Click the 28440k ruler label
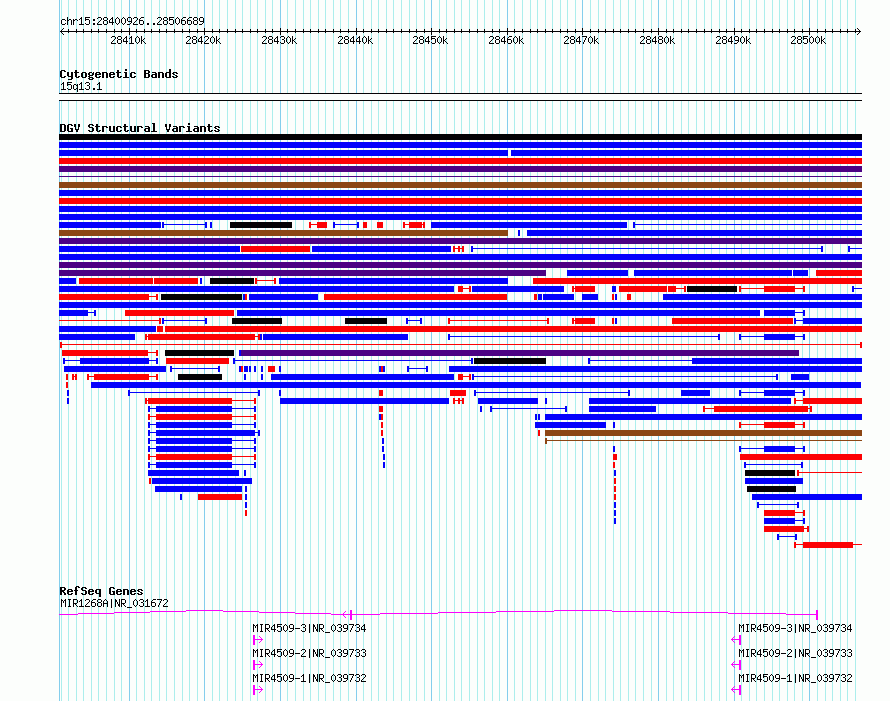Viewport: 890px width, 701px height. click(355, 40)
